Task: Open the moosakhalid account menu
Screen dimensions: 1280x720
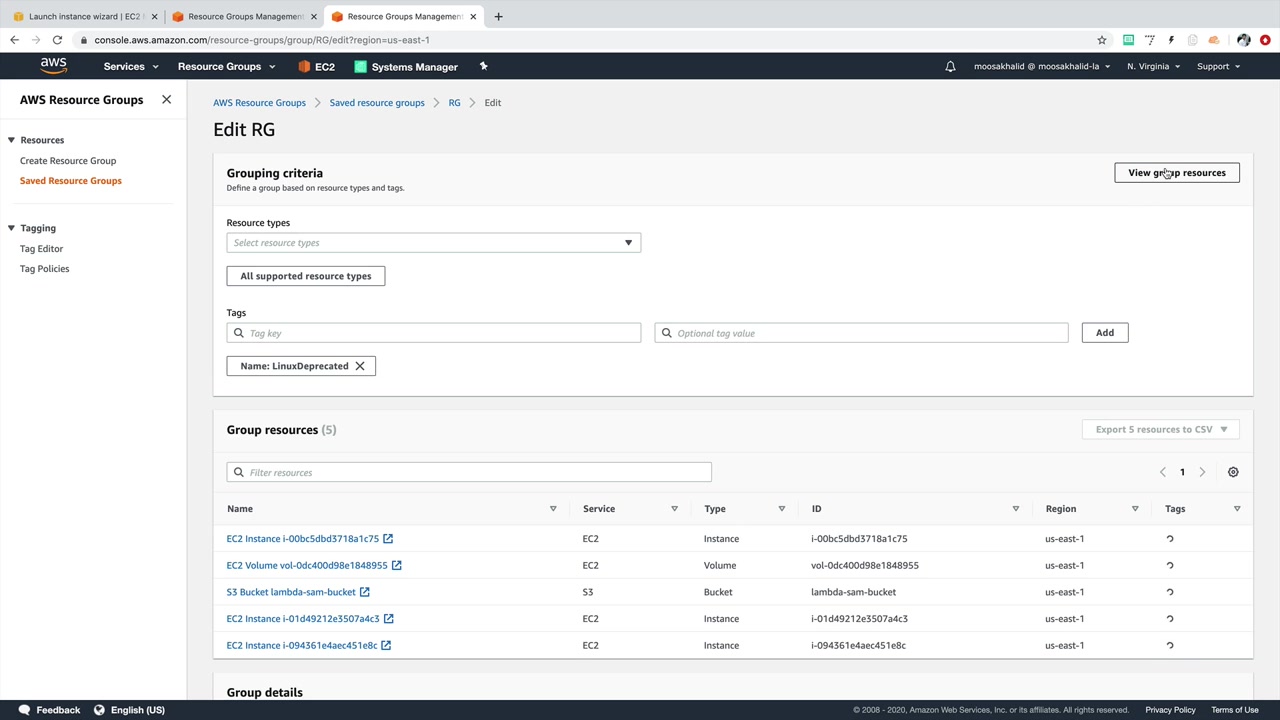Action: coord(1042,67)
